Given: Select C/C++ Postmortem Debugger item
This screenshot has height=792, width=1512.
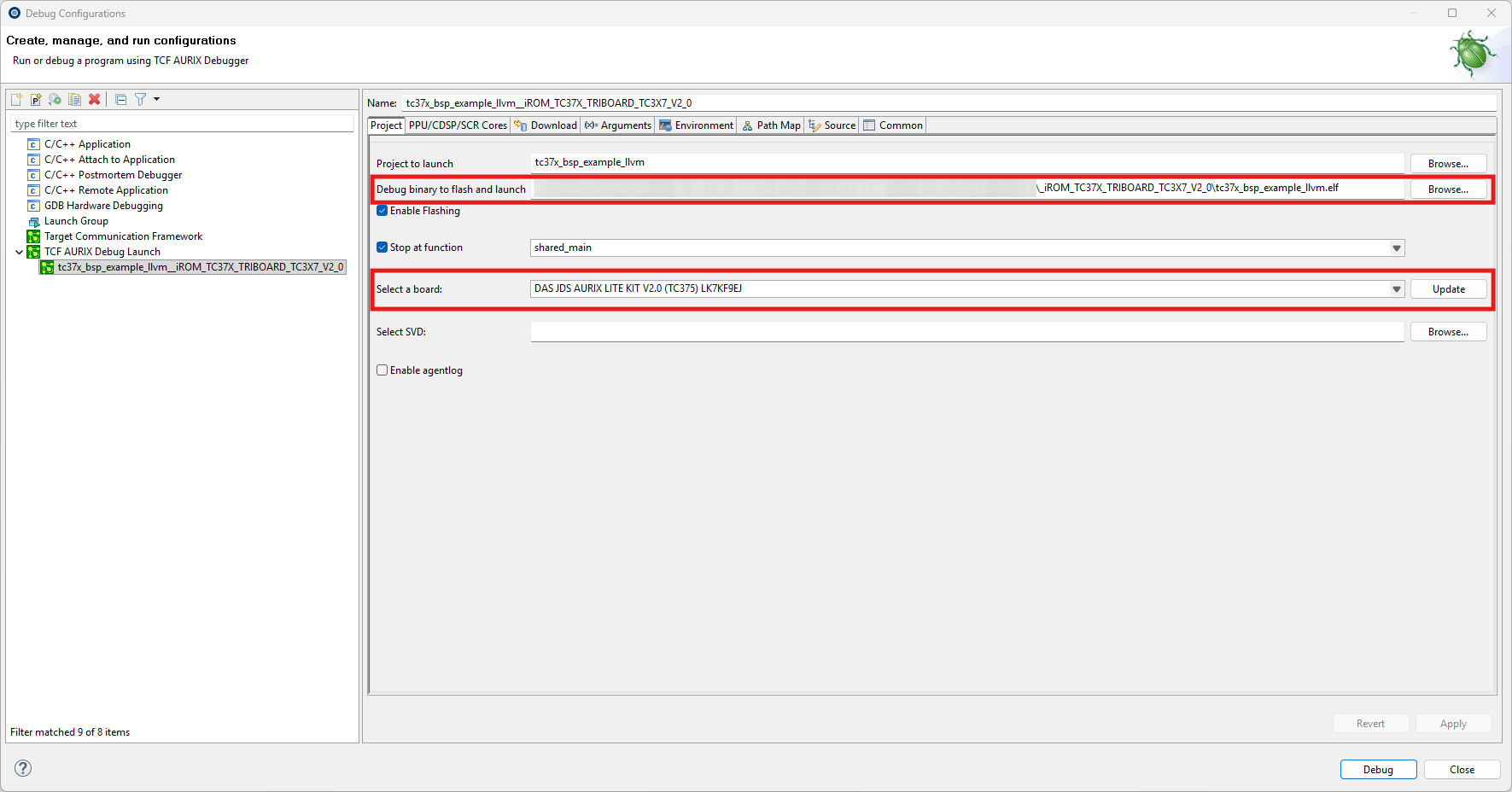Looking at the screenshot, I should click(113, 175).
